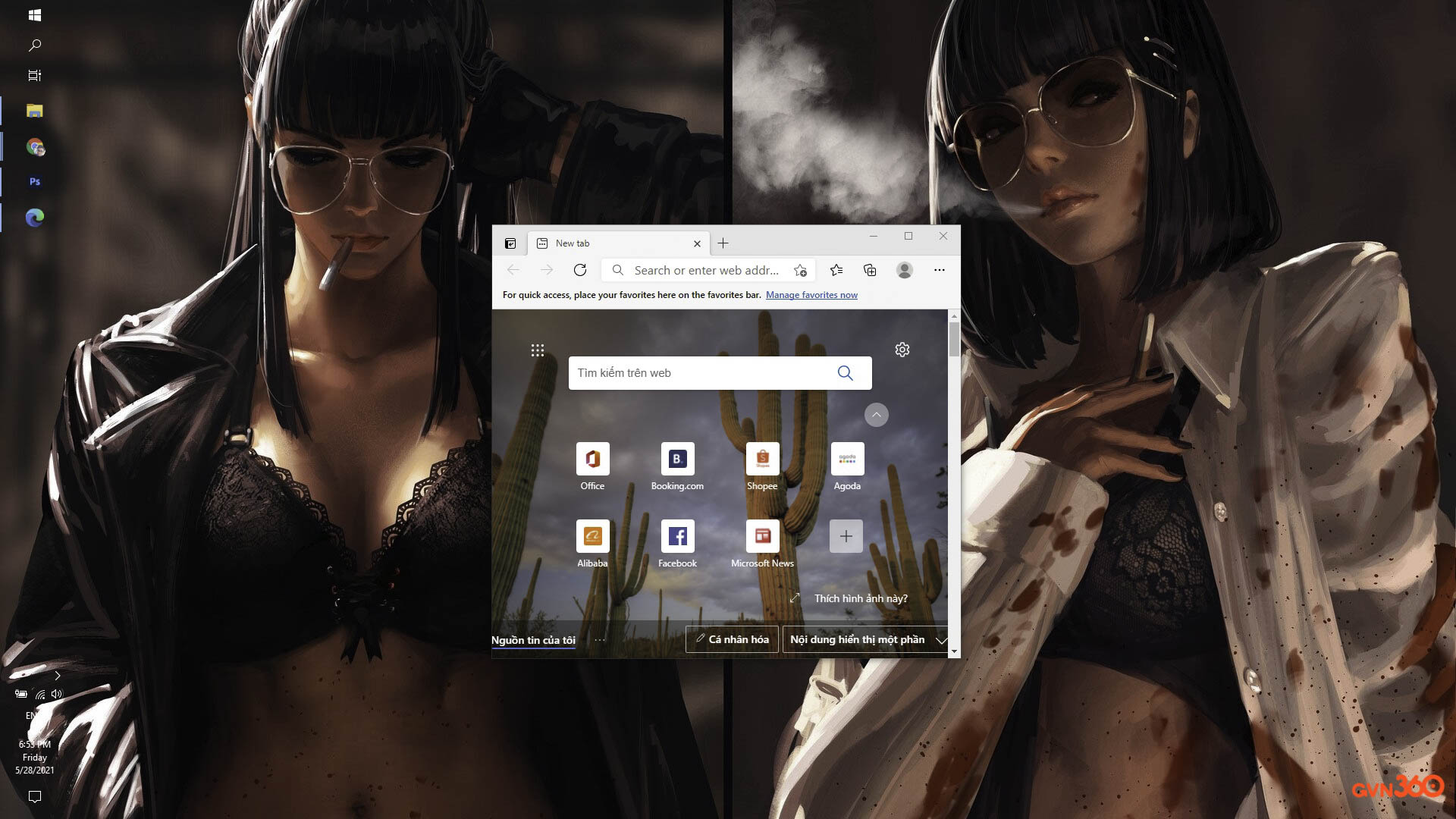
Task: Click the page vertical scrollbar thumb
Action: pos(954,339)
